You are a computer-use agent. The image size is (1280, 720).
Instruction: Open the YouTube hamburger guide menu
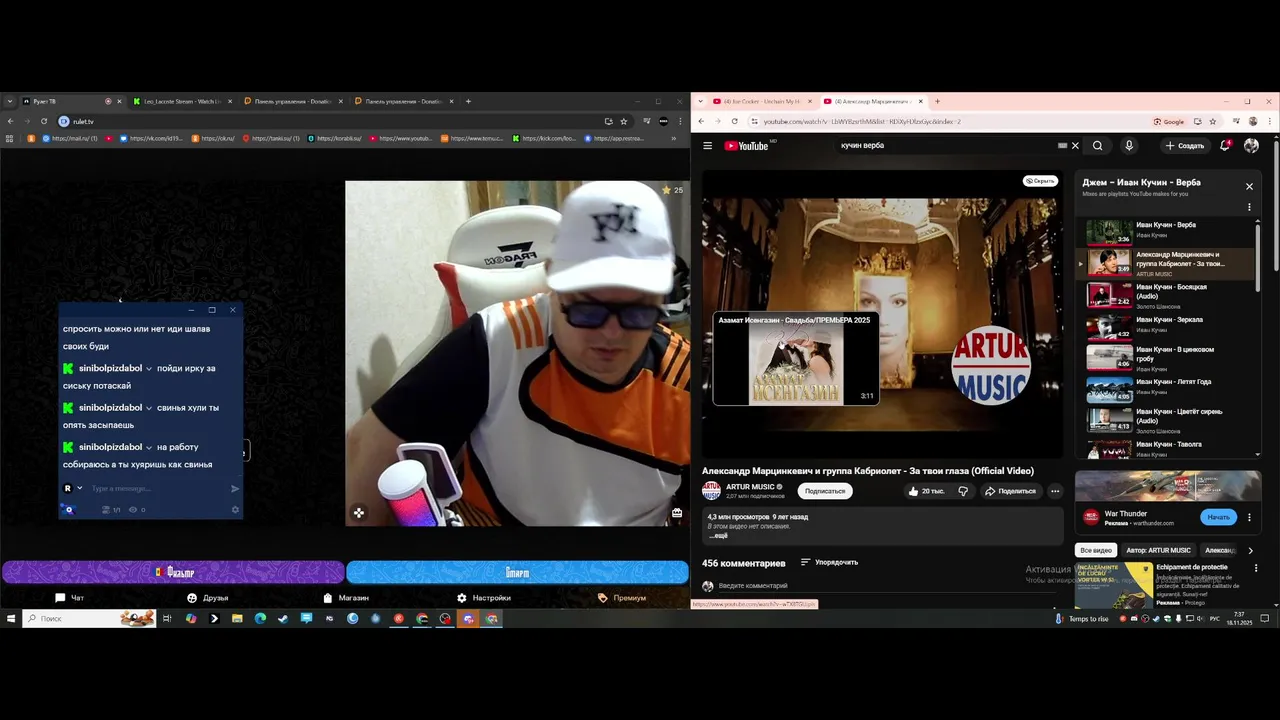point(707,146)
